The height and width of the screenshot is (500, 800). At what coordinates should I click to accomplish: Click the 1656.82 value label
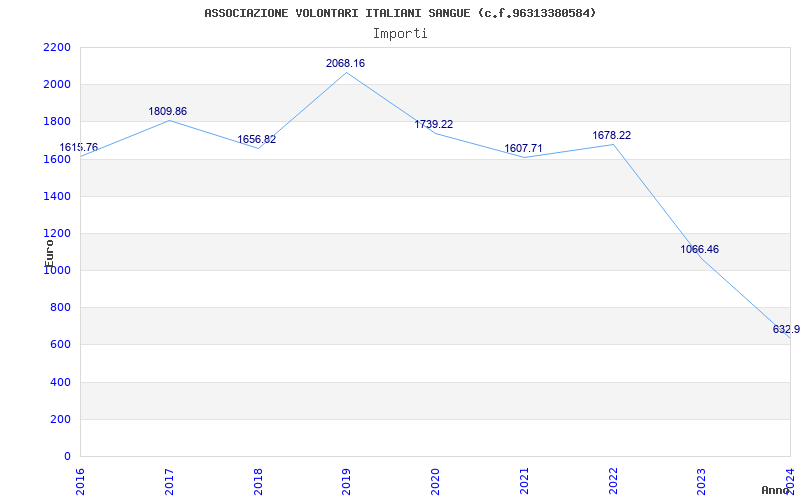pos(257,139)
